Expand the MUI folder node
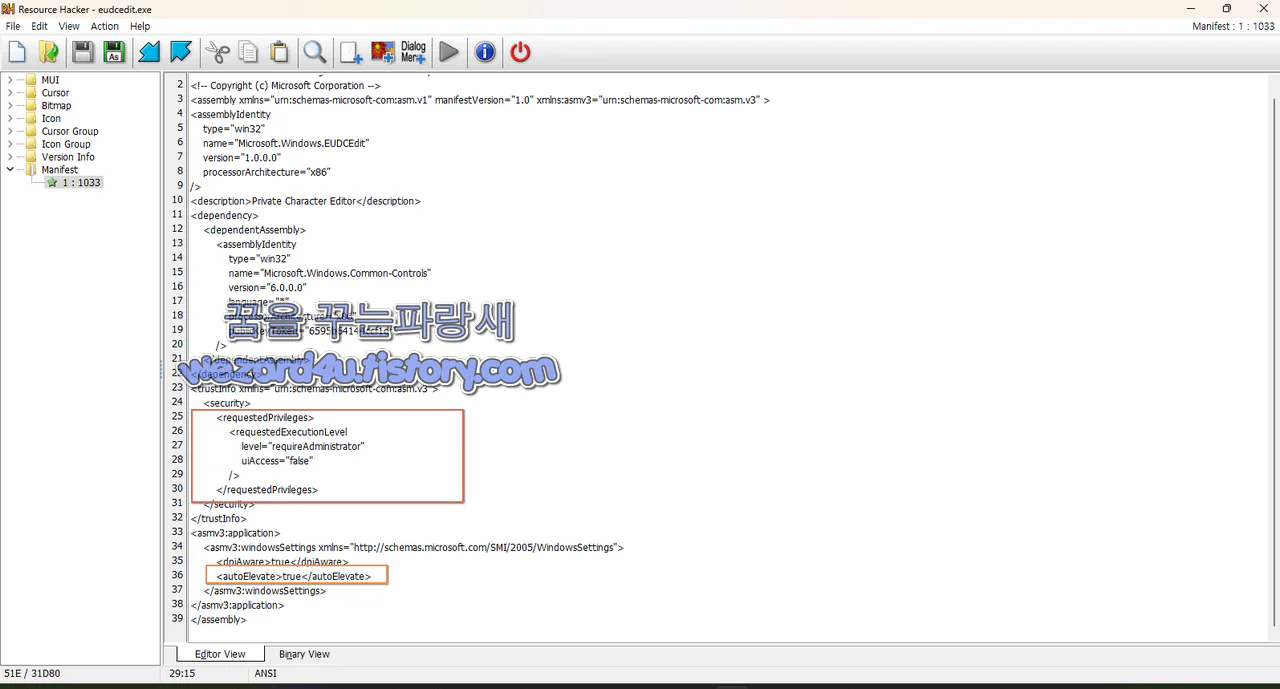This screenshot has width=1280, height=689. [x=10, y=80]
